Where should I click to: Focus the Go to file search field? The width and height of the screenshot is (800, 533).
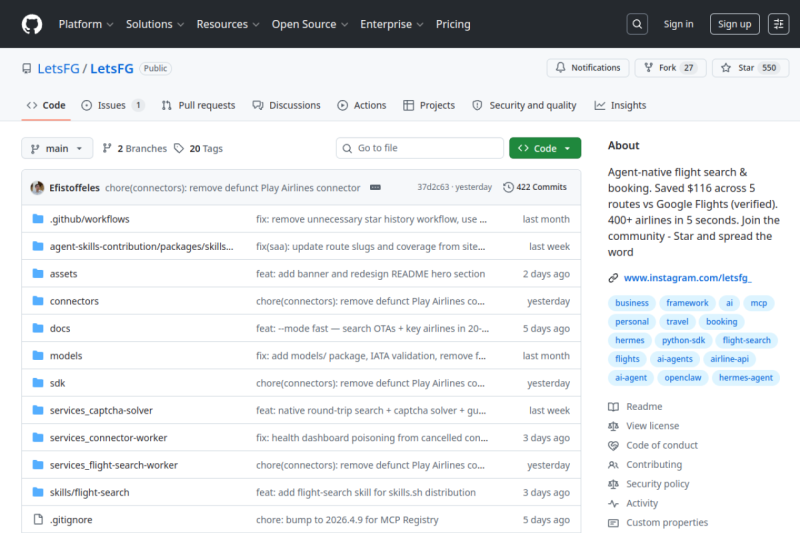click(x=420, y=148)
